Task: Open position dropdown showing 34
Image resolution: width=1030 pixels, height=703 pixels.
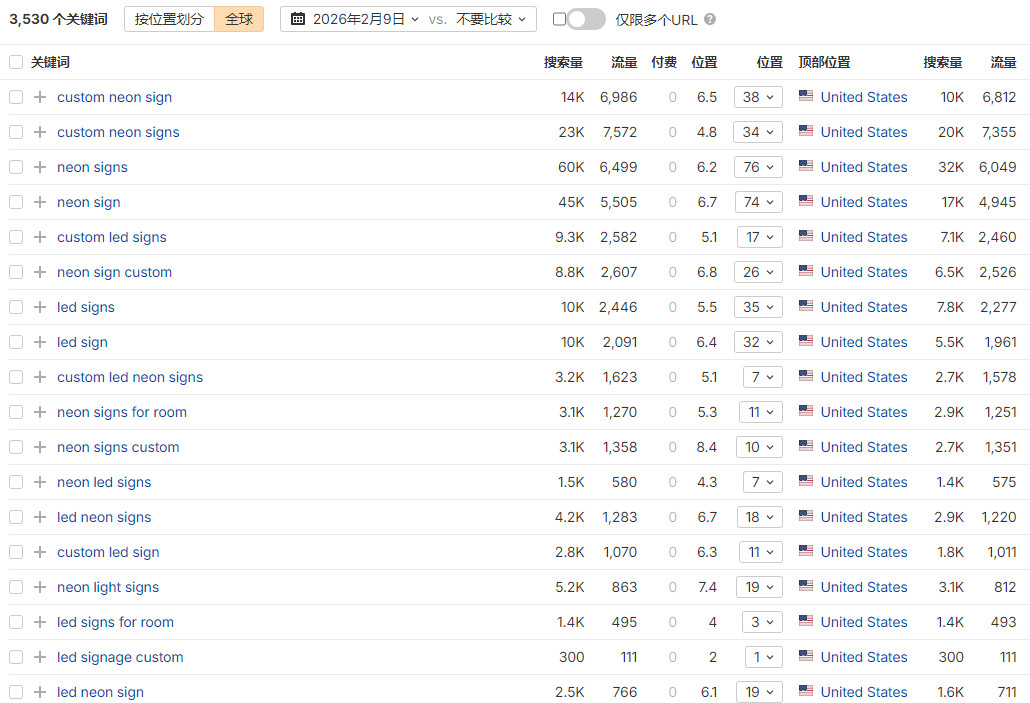Action: (x=758, y=132)
